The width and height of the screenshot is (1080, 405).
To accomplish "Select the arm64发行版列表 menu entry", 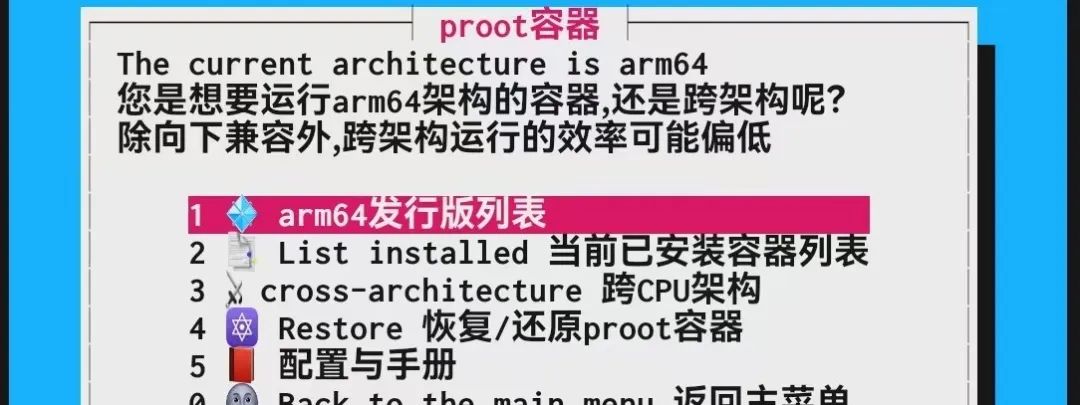I will pyautogui.click(x=528, y=215).
